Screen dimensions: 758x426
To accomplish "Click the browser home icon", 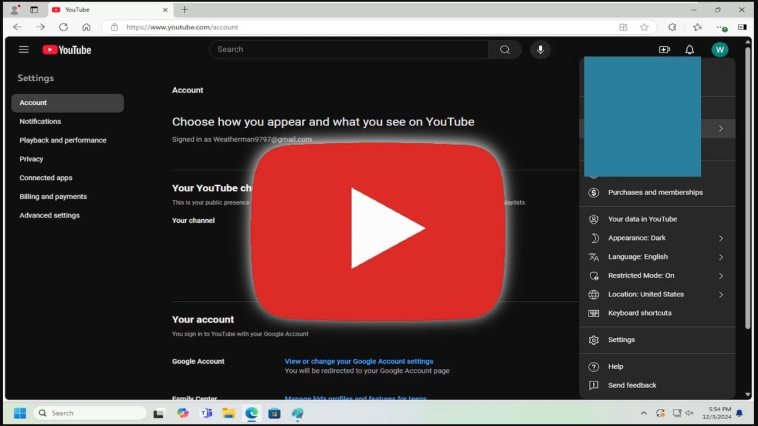I will 86,27.
